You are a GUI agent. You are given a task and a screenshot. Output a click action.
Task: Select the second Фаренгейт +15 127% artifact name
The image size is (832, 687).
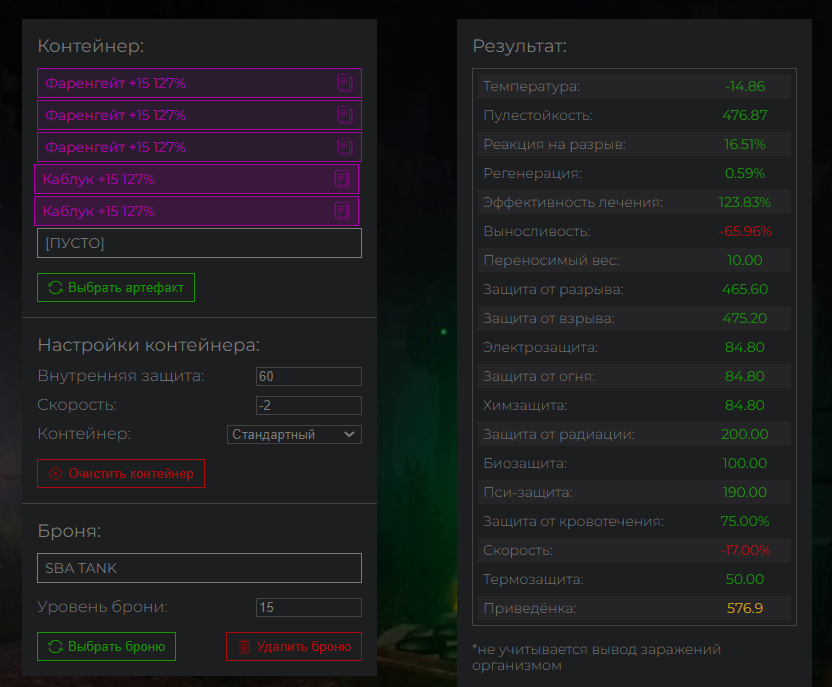[x=116, y=115]
